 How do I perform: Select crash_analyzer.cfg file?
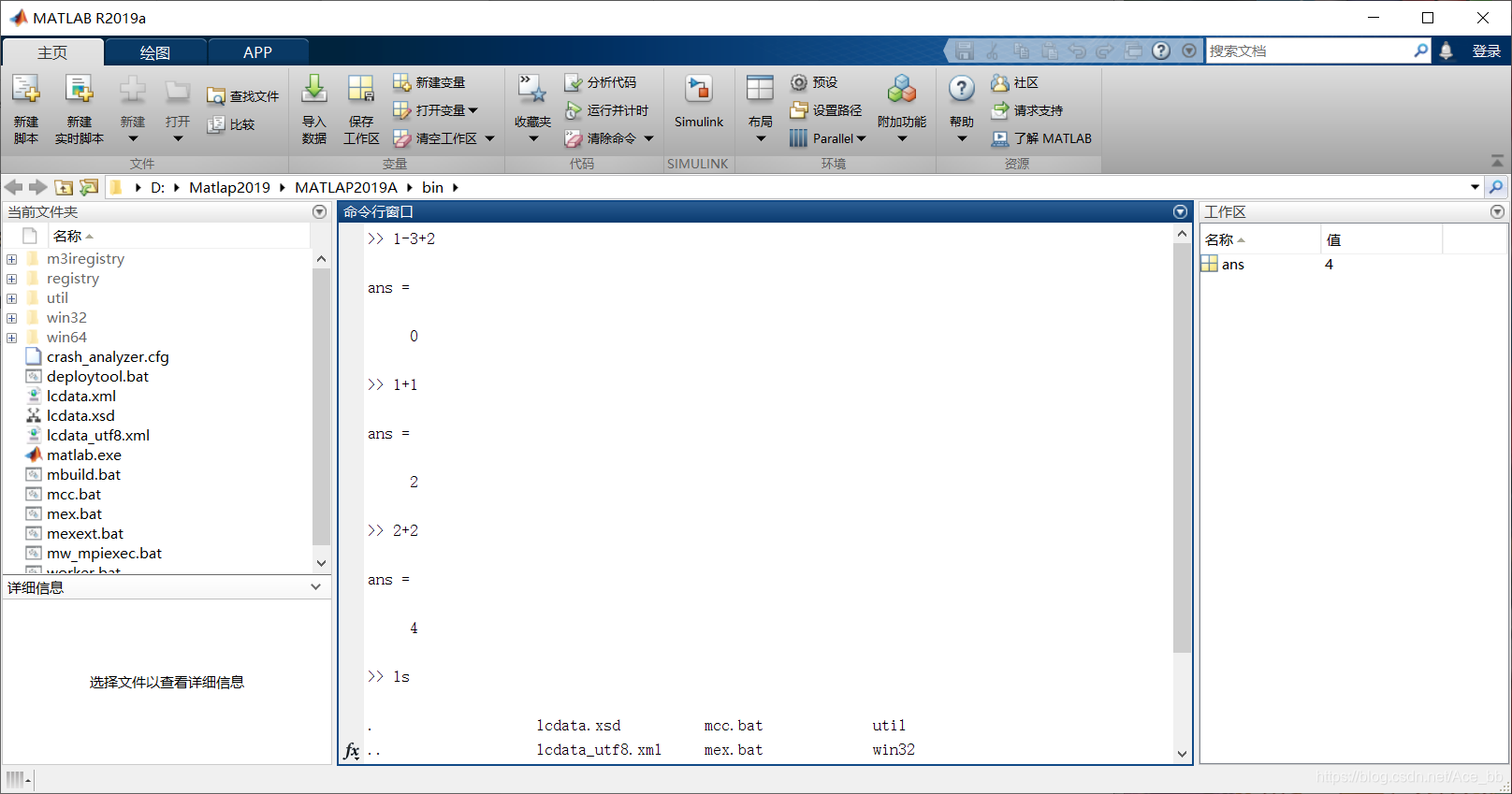108,356
